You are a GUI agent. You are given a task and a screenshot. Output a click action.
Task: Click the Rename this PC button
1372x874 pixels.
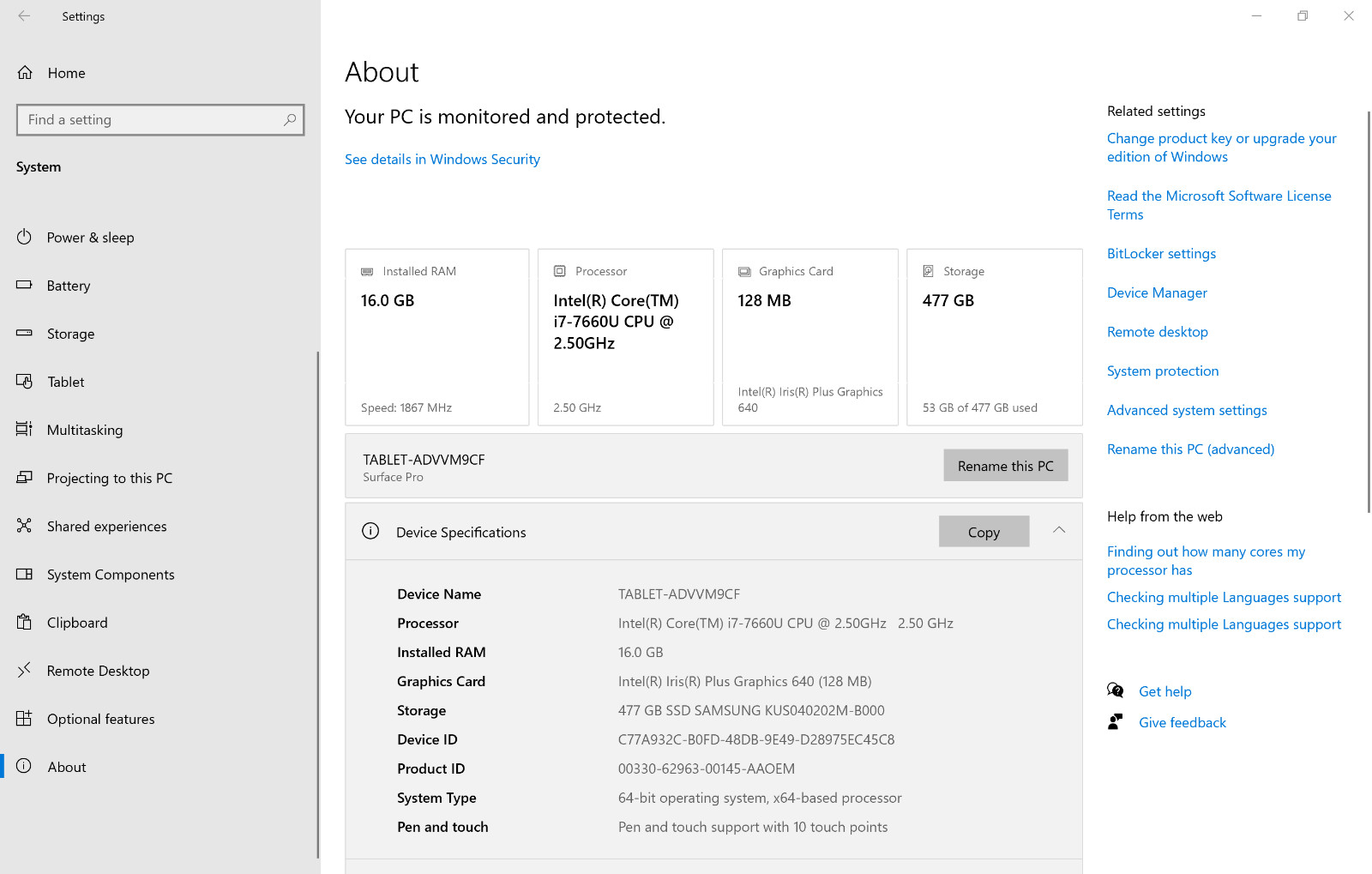point(1006,466)
